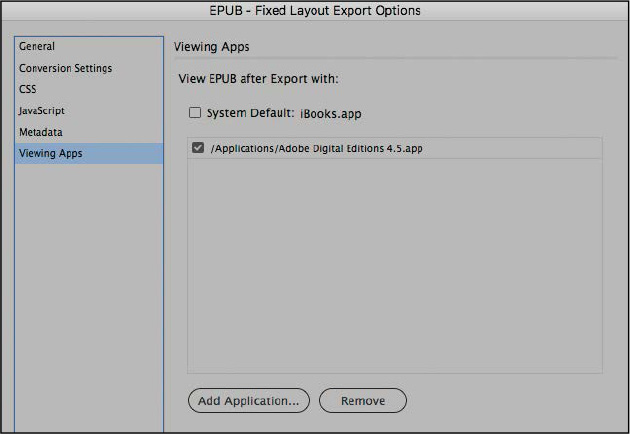The width and height of the screenshot is (630, 434).
Task: Click the Viewing Apps heading in the right pane
Action: click(212, 47)
